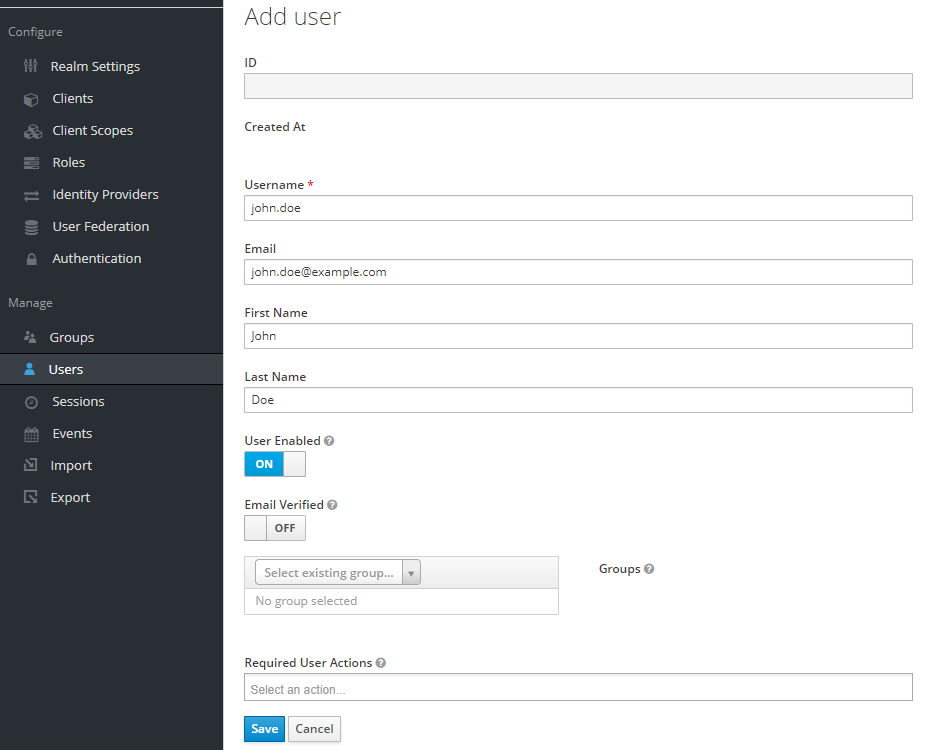Click the Authentication lock icon
932x750 pixels.
[x=32, y=259]
